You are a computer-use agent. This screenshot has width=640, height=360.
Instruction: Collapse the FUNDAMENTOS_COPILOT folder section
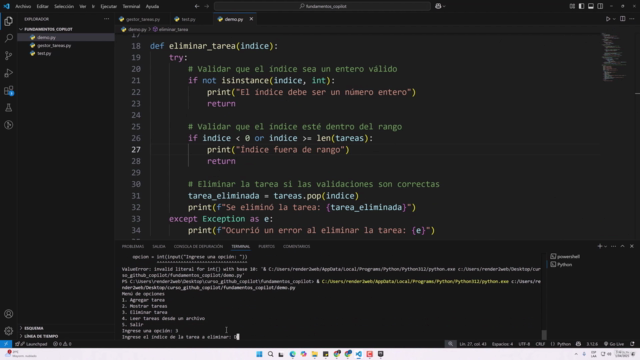pyautogui.click(x=48, y=29)
